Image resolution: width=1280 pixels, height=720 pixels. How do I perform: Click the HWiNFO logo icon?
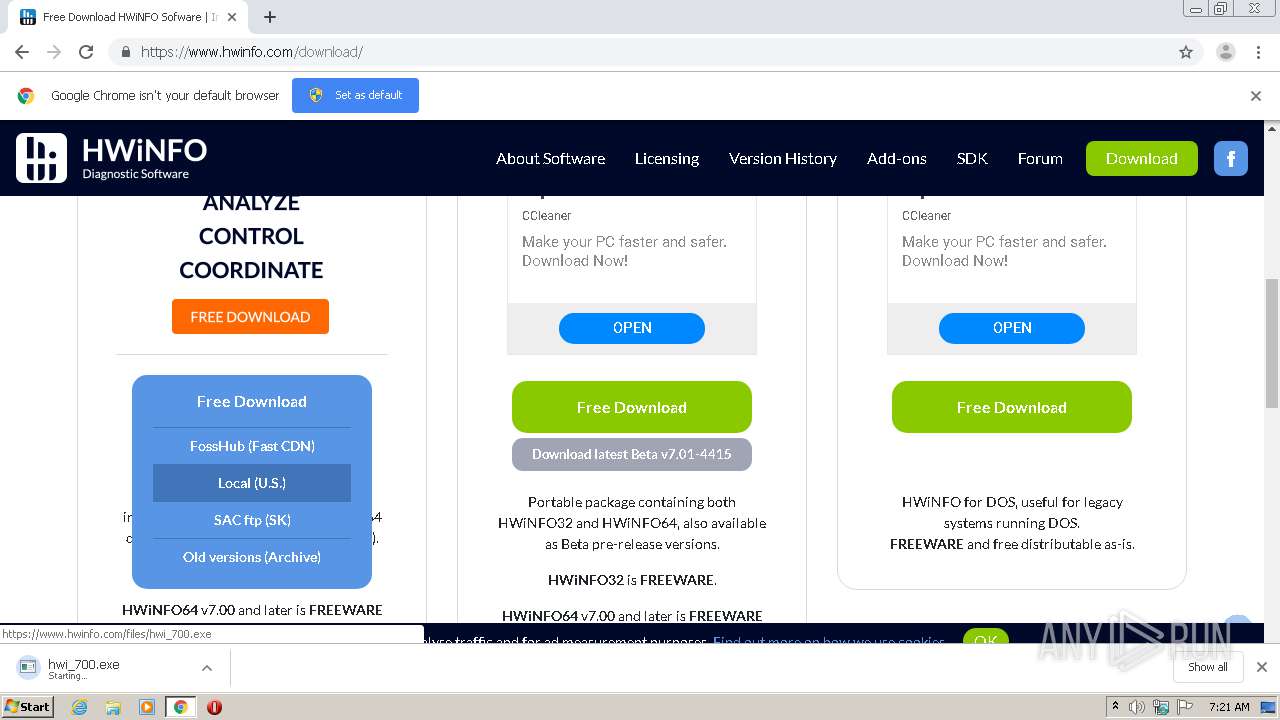click(41, 158)
